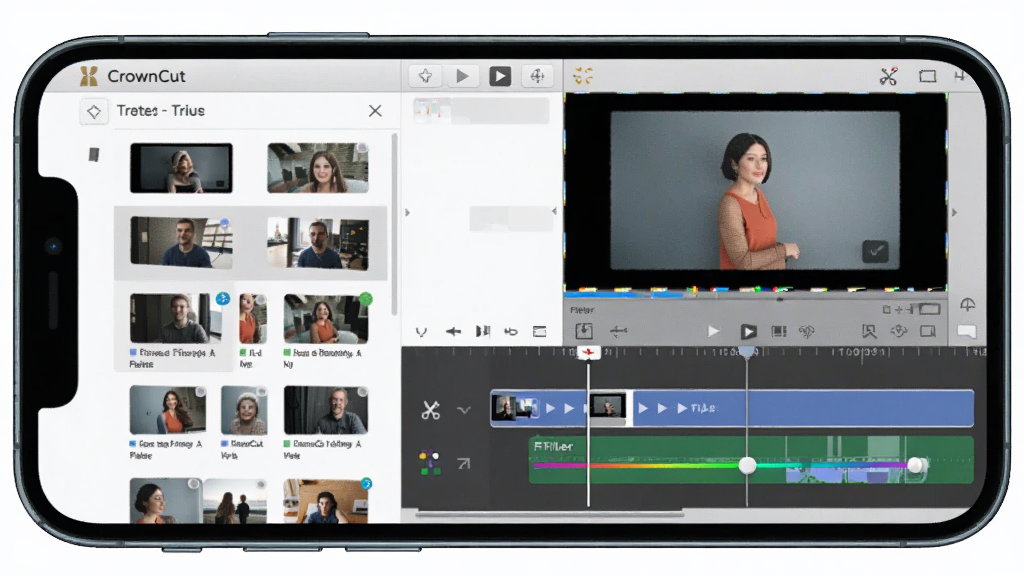
Task: Toggle the checkmark box in the preview video
Action: [x=875, y=251]
